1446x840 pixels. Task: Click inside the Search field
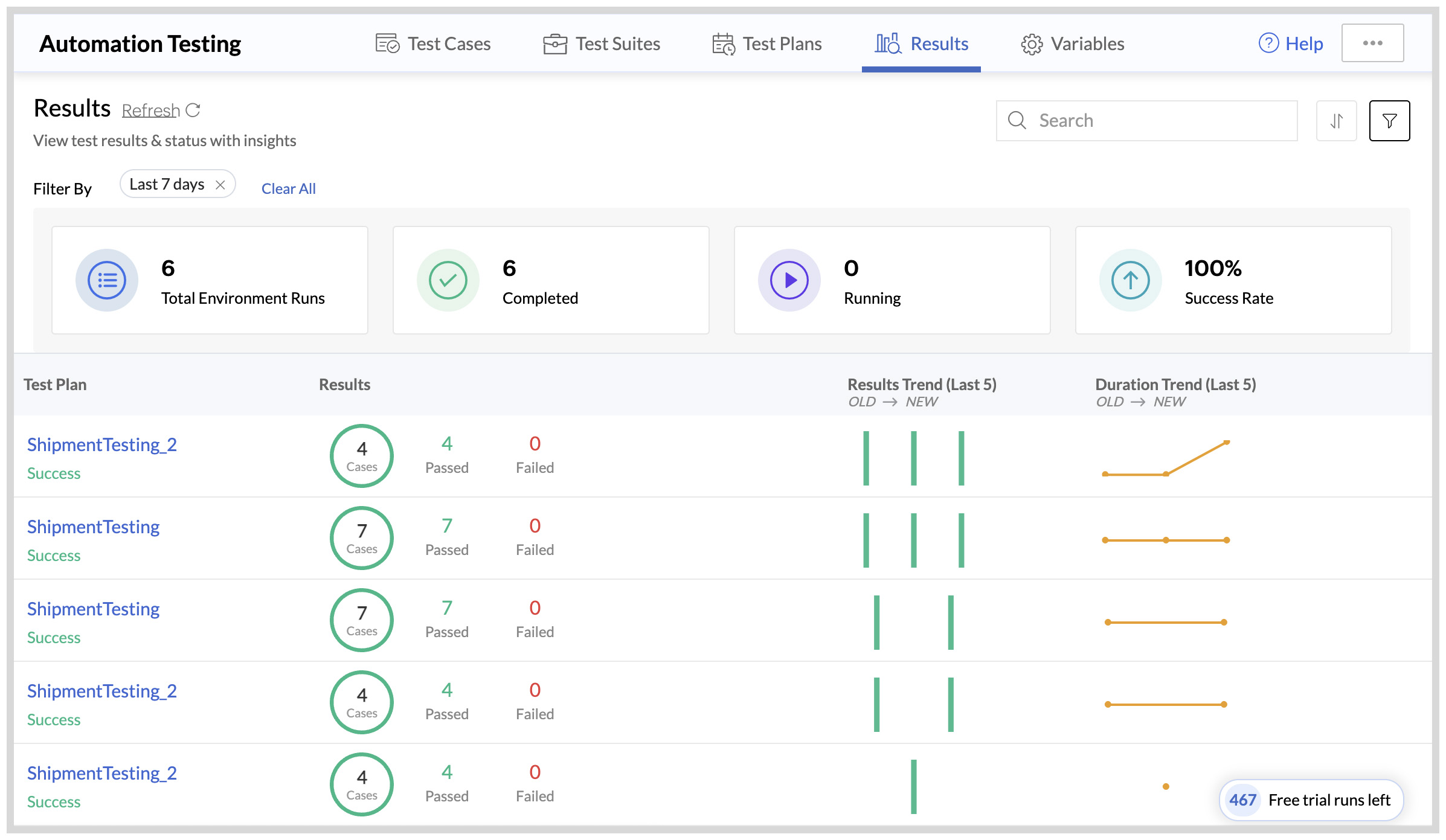tap(1146, 120)
